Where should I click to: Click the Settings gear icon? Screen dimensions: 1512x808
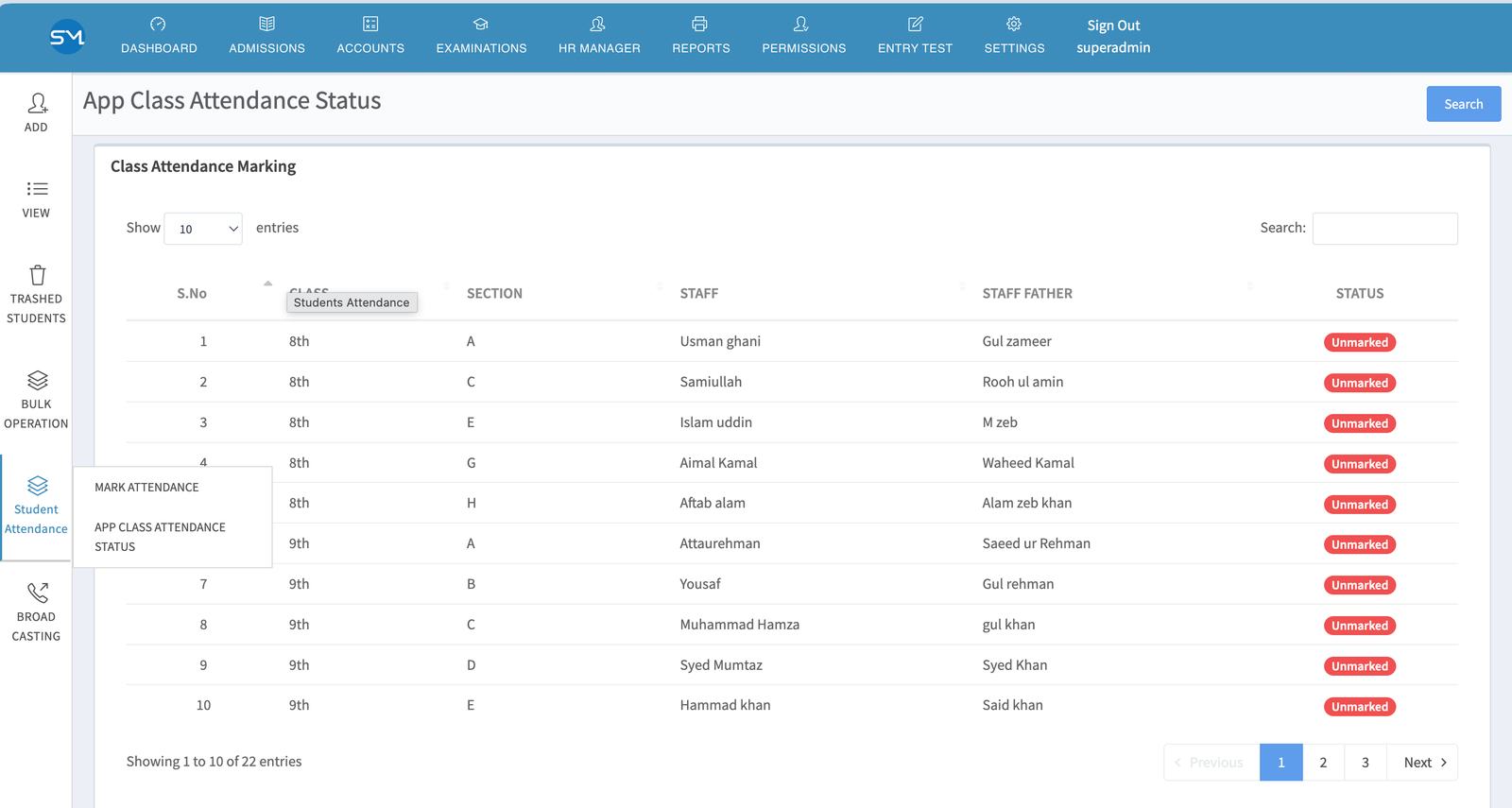pos(1014,24)
